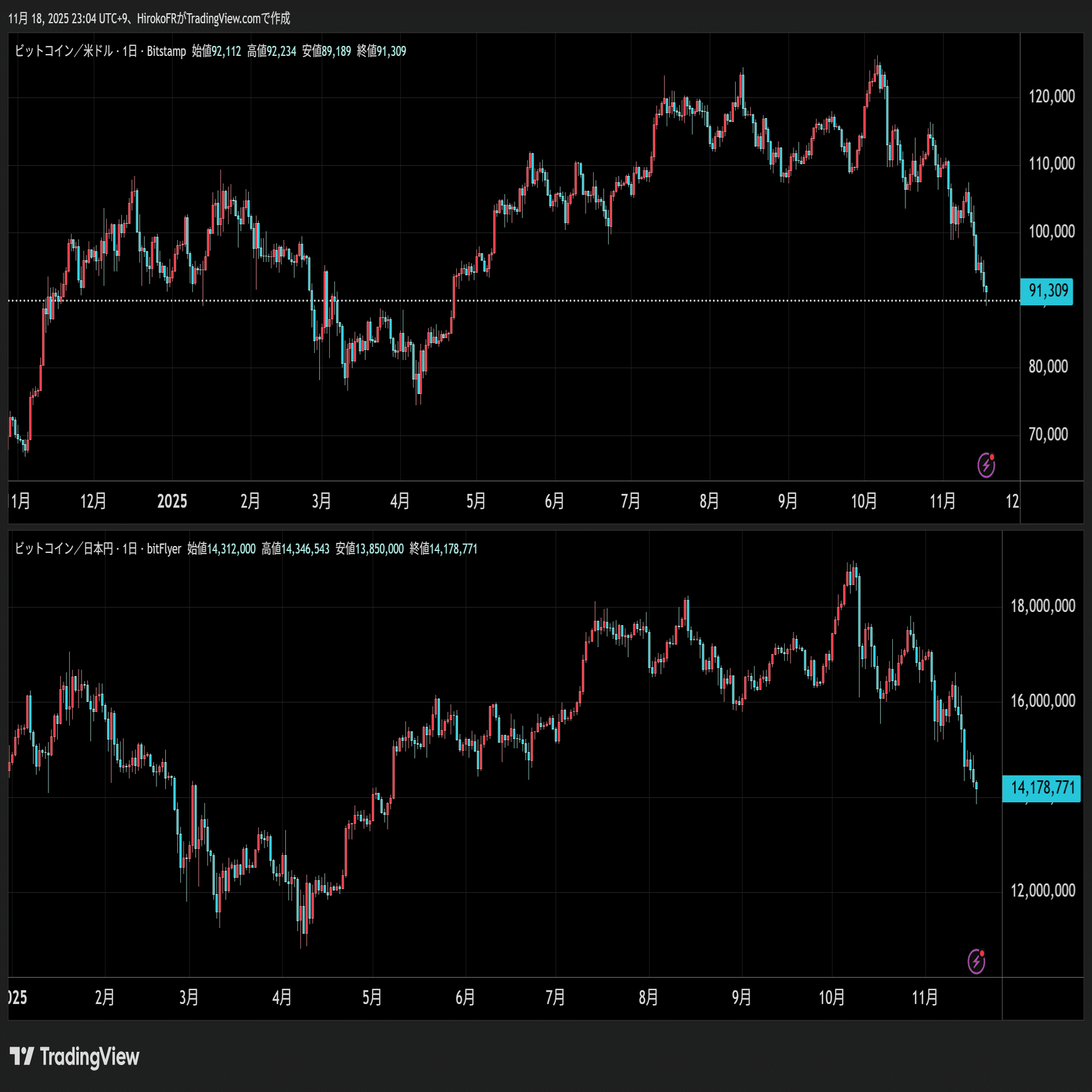
Task: Click the 7月 label on the lower chart time axis
Action: [x=555, y=997]
